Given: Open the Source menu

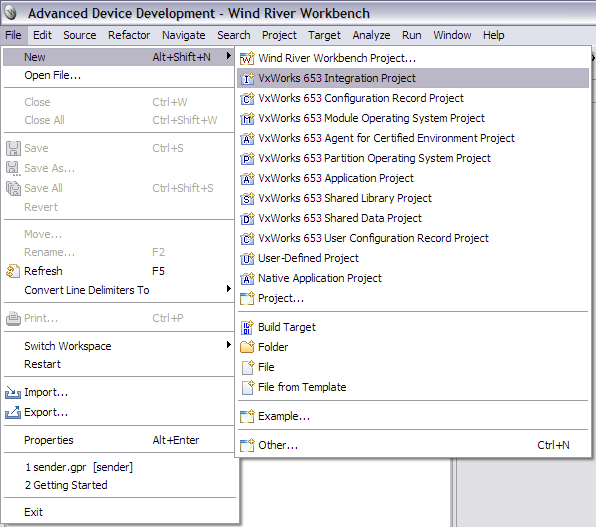Looking at the screenshot, I should click(80, 35).
